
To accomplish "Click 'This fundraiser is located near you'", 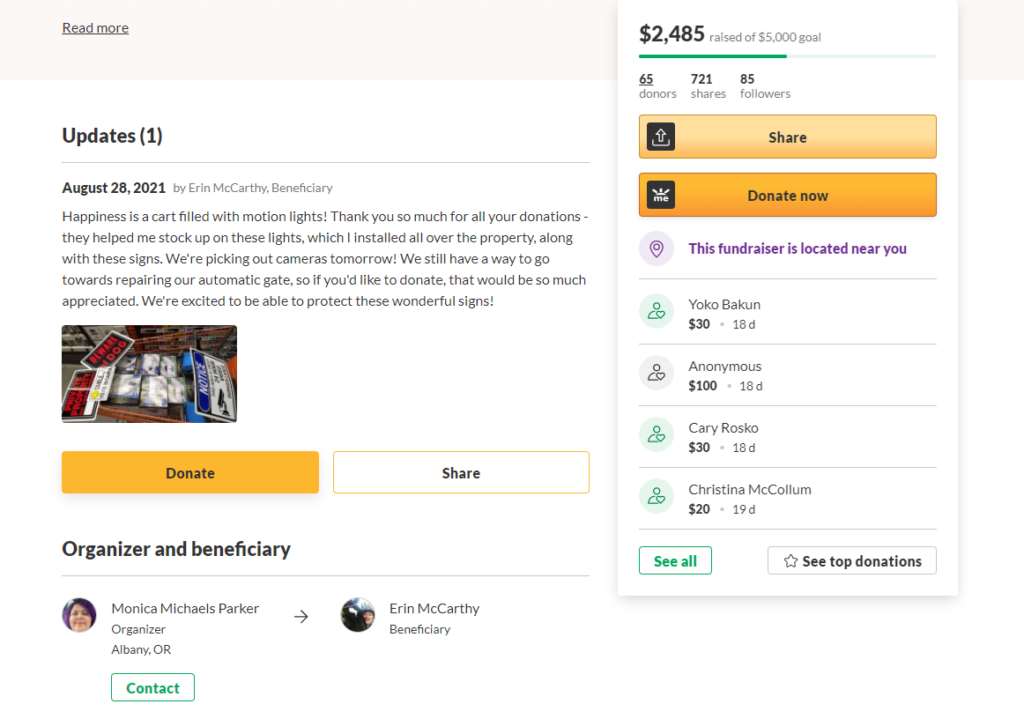I will tap(797, 249).
